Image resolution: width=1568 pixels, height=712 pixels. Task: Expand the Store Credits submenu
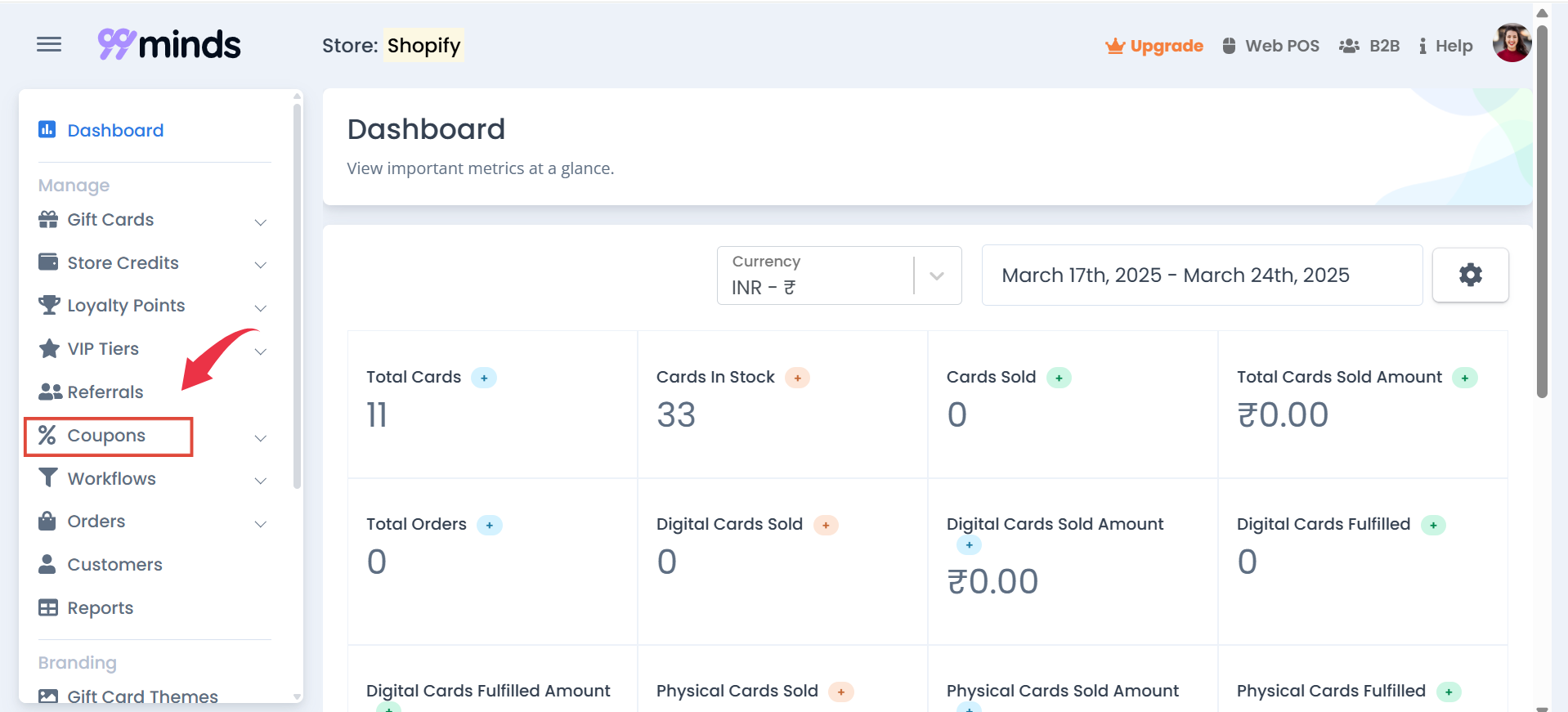(x=261, y=264)
